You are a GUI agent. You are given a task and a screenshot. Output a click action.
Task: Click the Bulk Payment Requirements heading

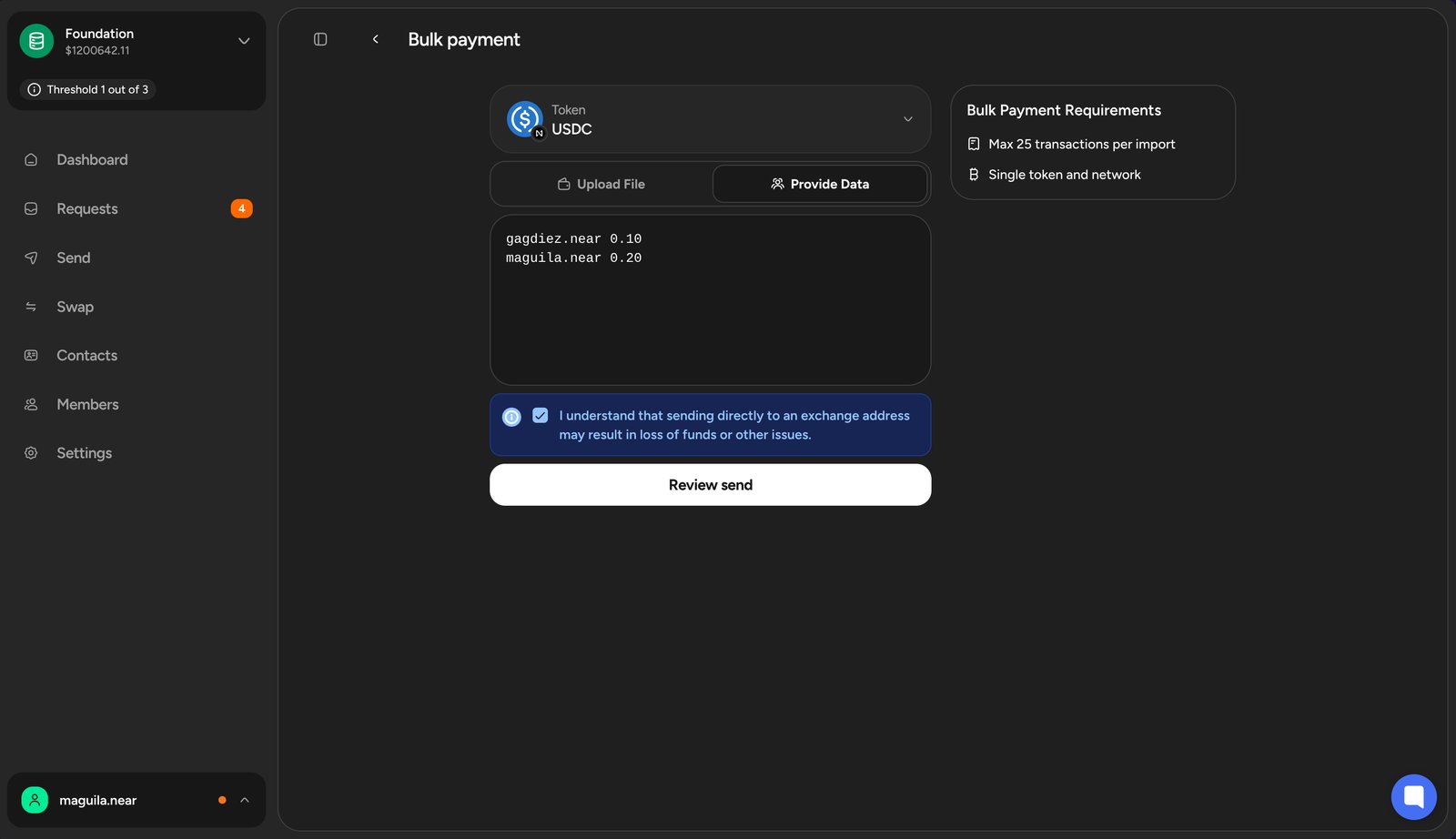pos(1064,110)
